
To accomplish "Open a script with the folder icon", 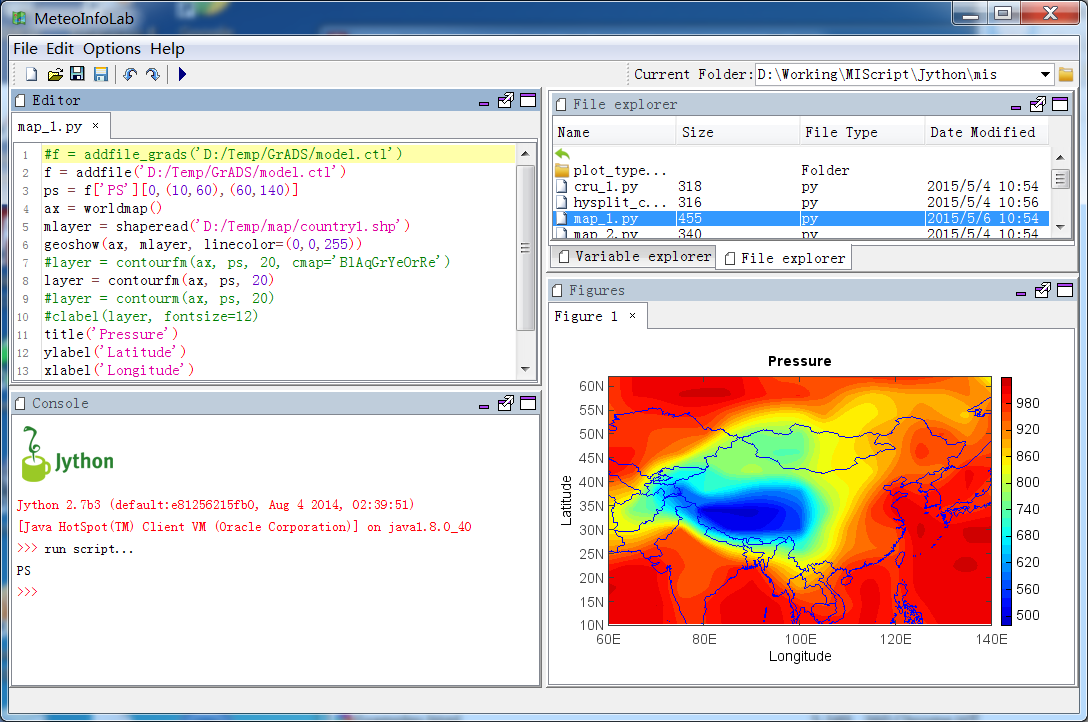I will (x=55, y=74).
